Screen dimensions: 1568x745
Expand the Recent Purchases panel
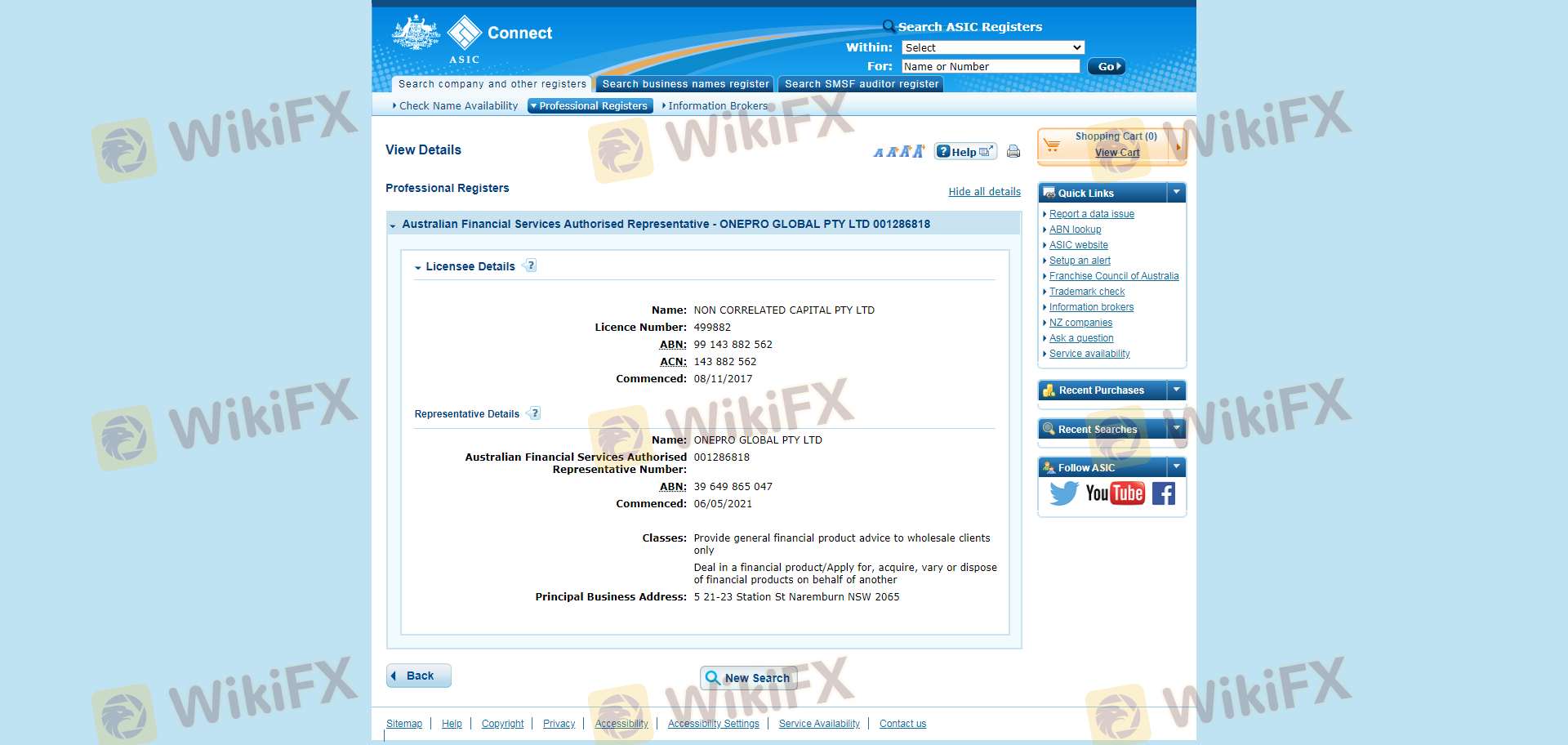1176,390
